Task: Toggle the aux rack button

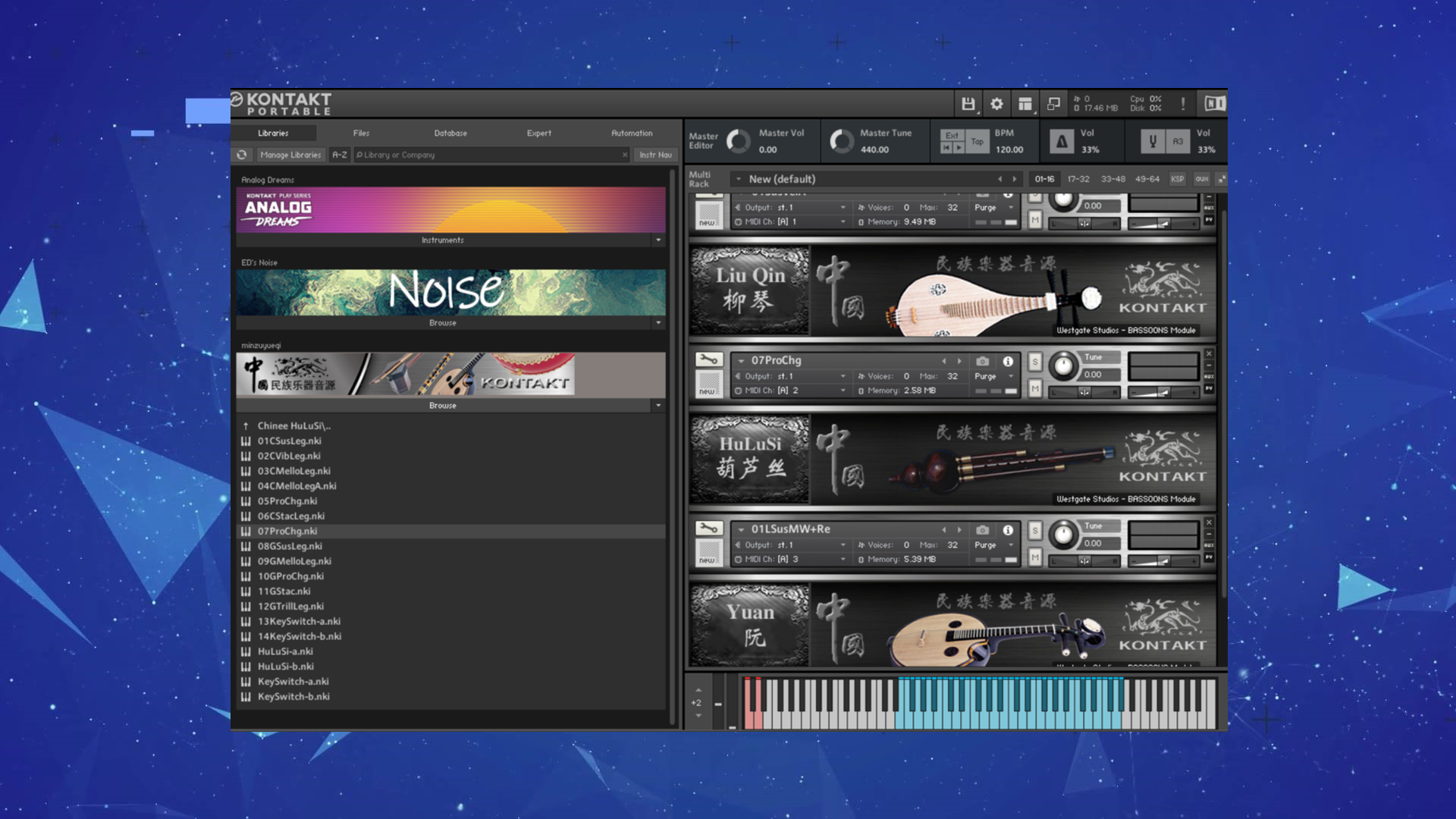Action: point(1201,179)
